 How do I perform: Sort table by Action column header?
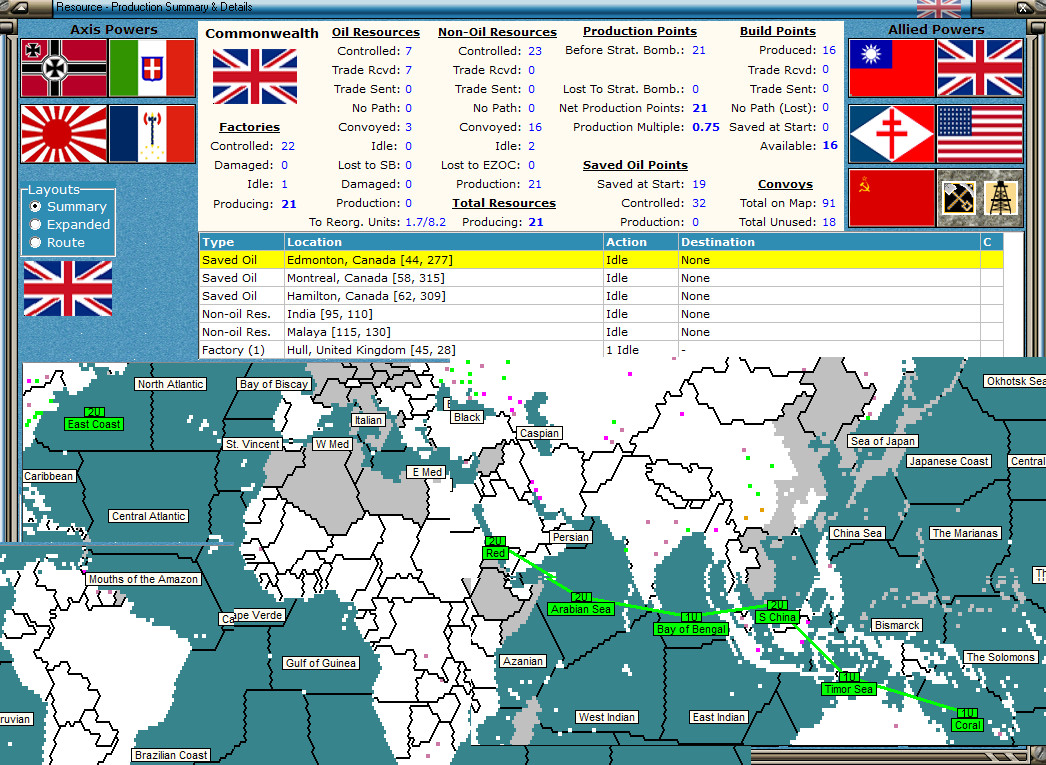coord(640,242)
